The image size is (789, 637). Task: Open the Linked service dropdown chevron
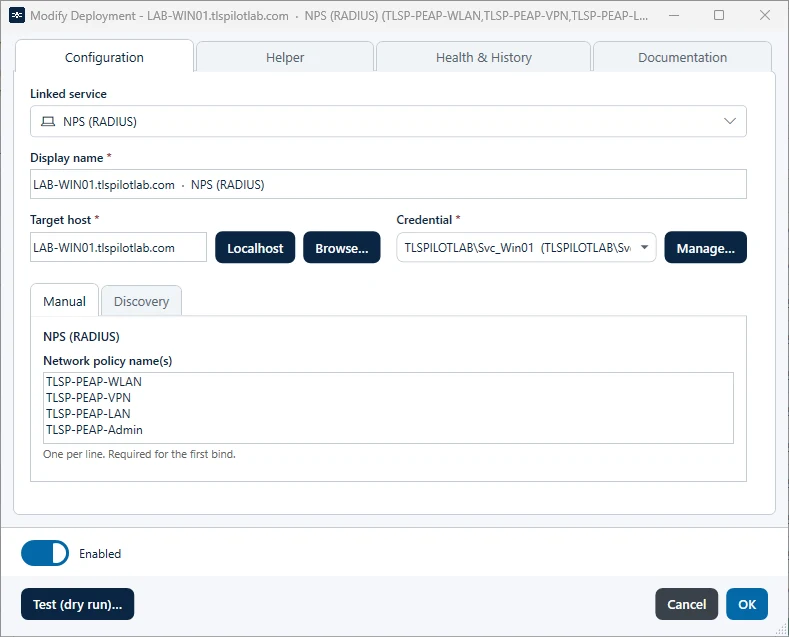[730, 121]
